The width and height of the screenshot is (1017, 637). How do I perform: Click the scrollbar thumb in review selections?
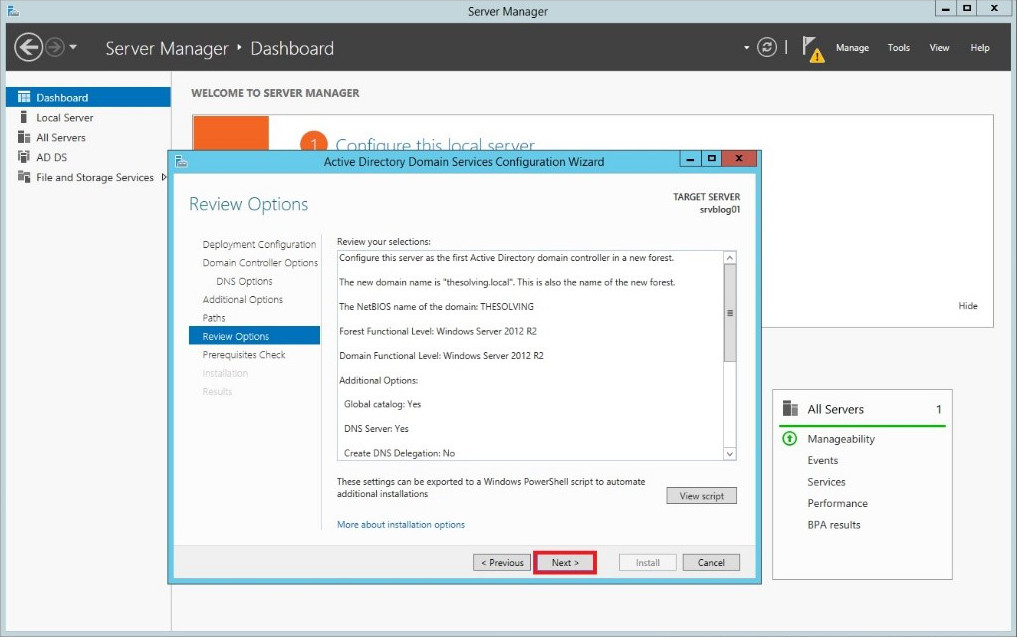(x=730, y=313)
